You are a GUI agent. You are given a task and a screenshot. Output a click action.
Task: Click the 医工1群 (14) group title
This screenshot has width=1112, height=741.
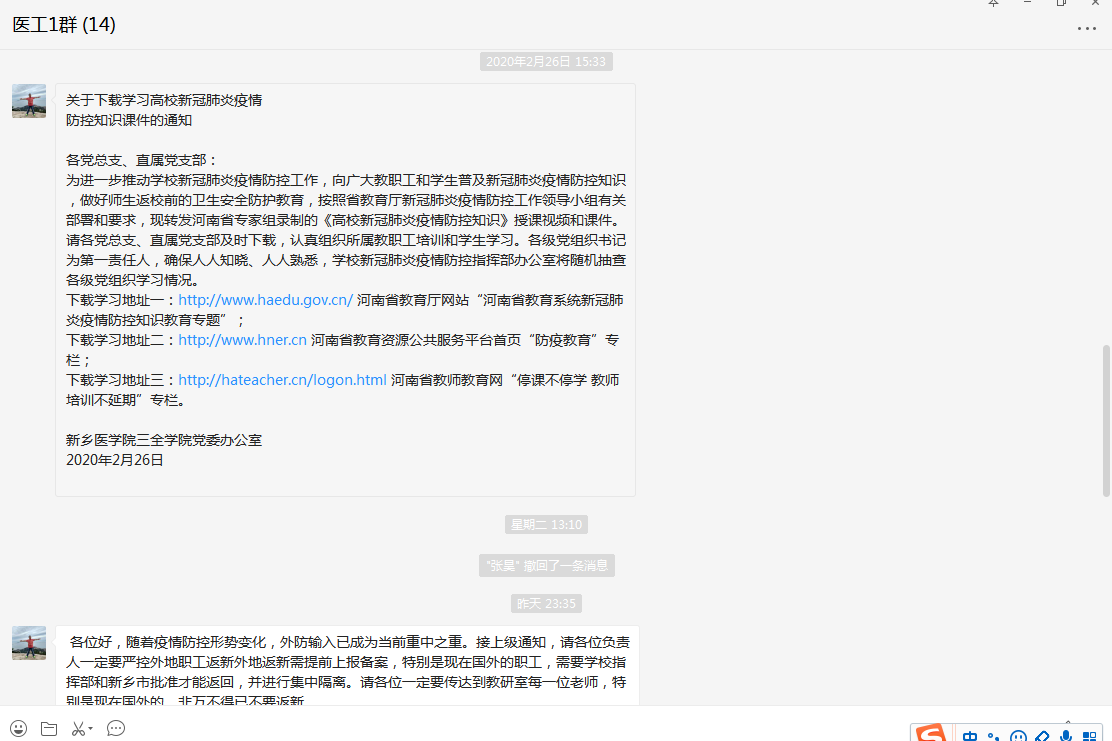pyautogui.click(x=64, y=25)
